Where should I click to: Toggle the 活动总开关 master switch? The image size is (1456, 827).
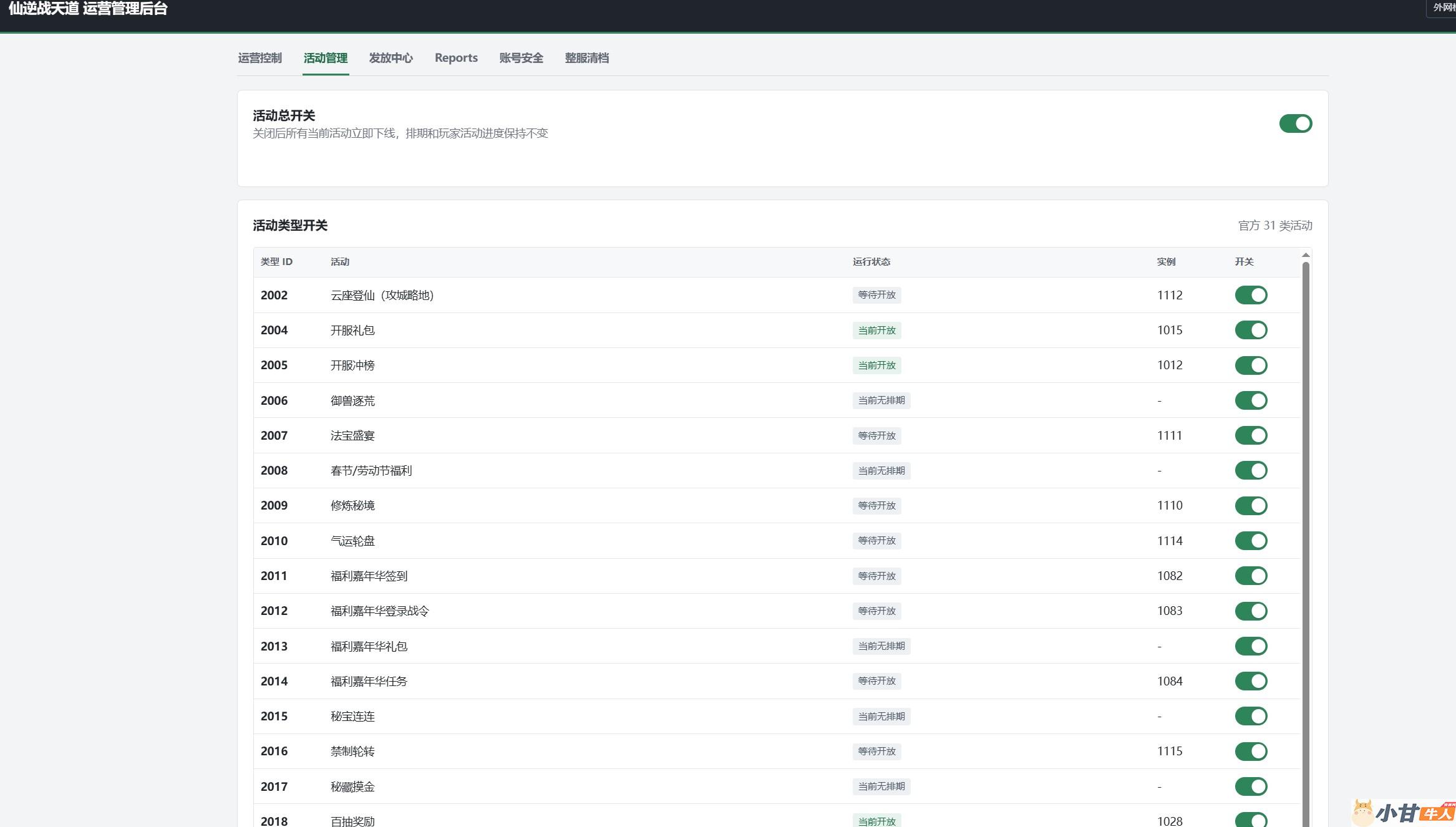coord(1296,123)
